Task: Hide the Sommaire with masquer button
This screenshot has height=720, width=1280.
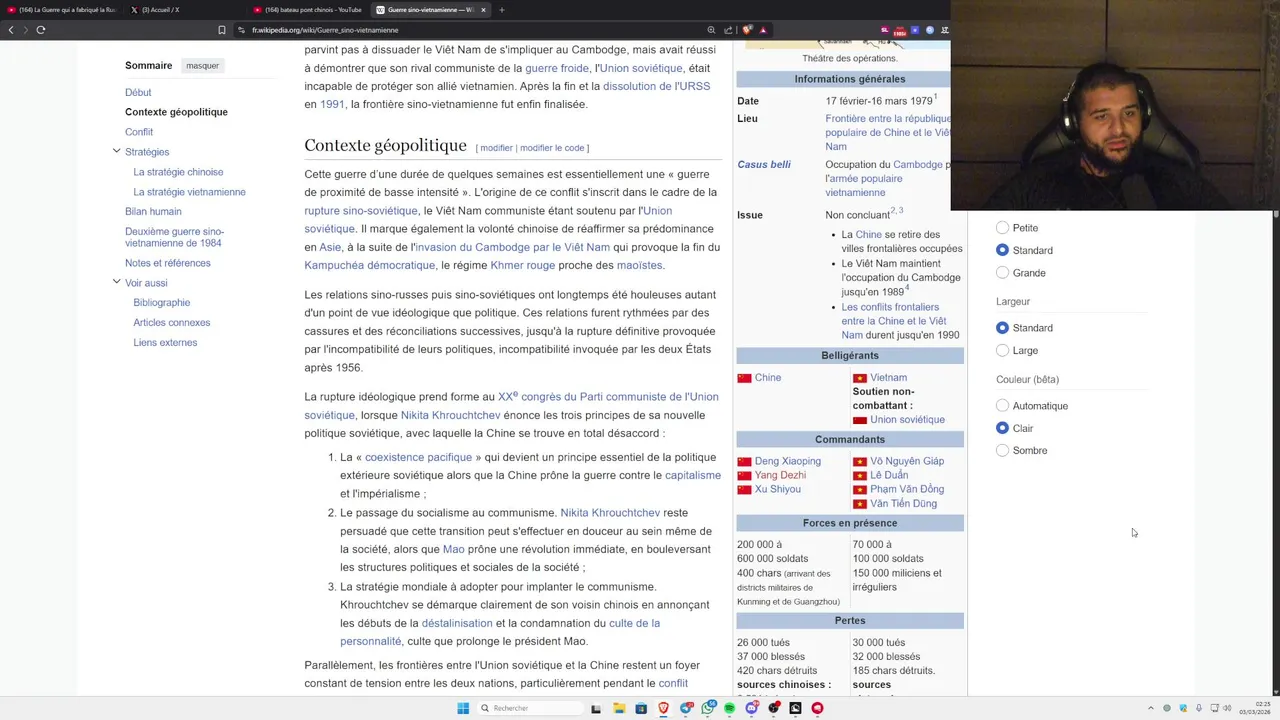Action: pyautogui.click(x=202, y=66)
